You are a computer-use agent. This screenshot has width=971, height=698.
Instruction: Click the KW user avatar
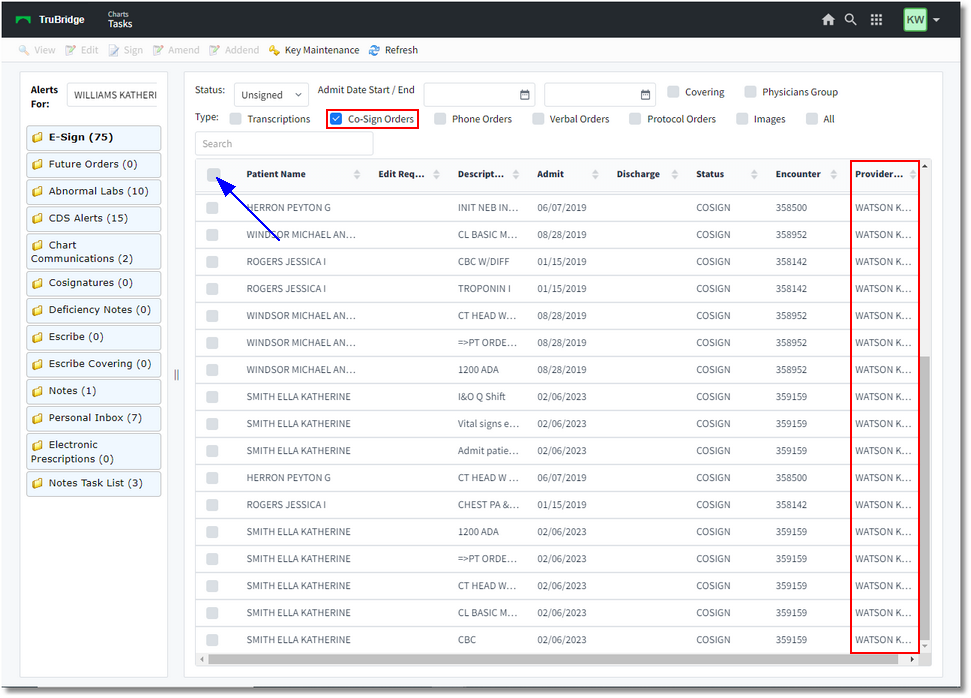(915, 20)
